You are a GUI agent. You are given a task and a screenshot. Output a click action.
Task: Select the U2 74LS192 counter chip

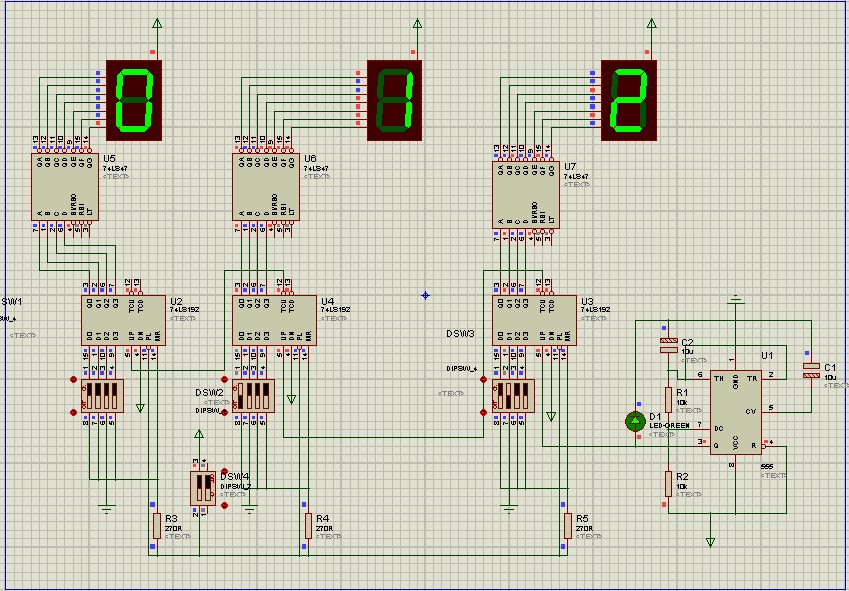coord(123,320)
